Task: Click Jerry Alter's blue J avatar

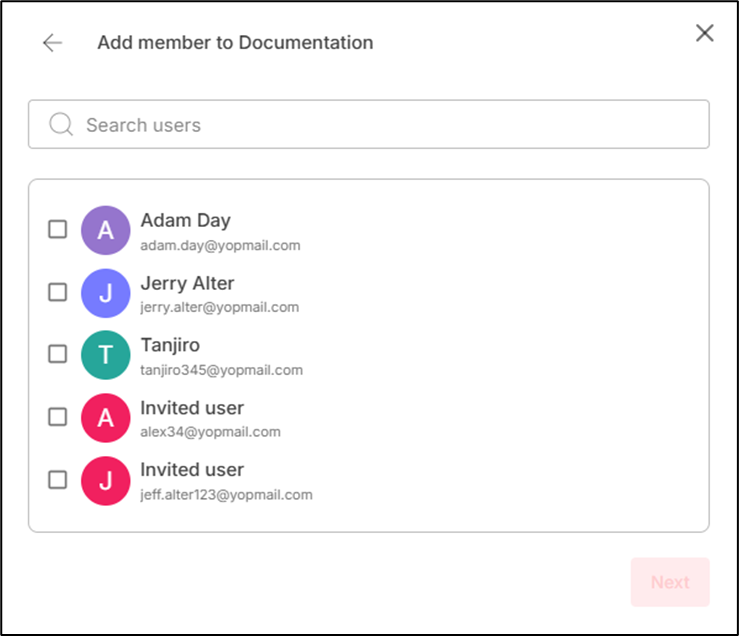Action: coord(106,293)
